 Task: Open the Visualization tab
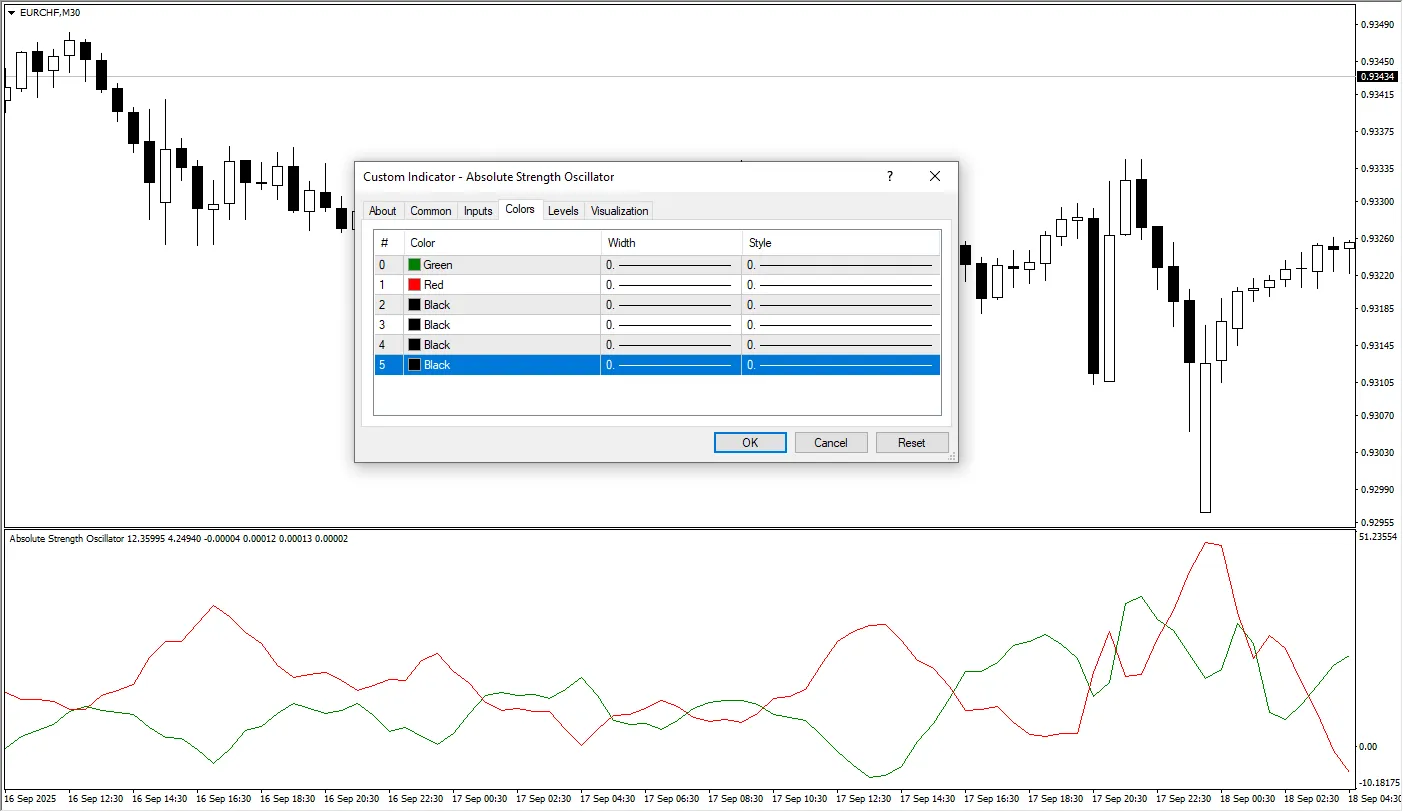coord(618,210)
